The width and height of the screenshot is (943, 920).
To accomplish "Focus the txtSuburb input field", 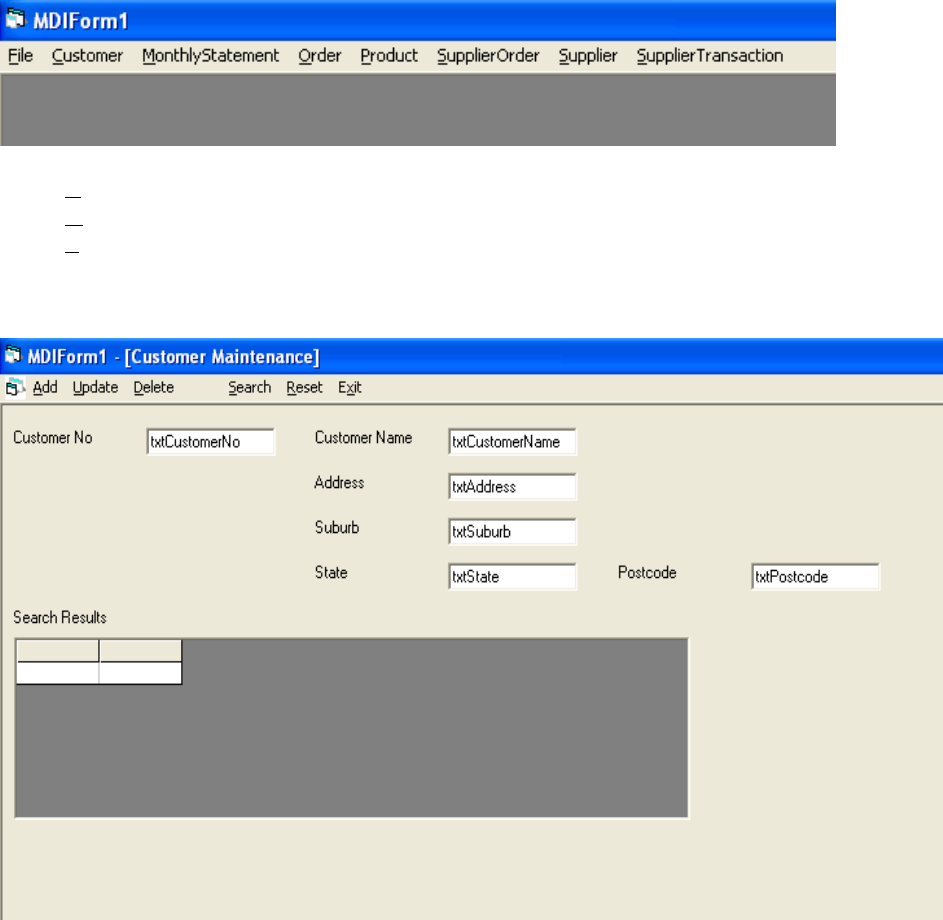I will 512,532.
